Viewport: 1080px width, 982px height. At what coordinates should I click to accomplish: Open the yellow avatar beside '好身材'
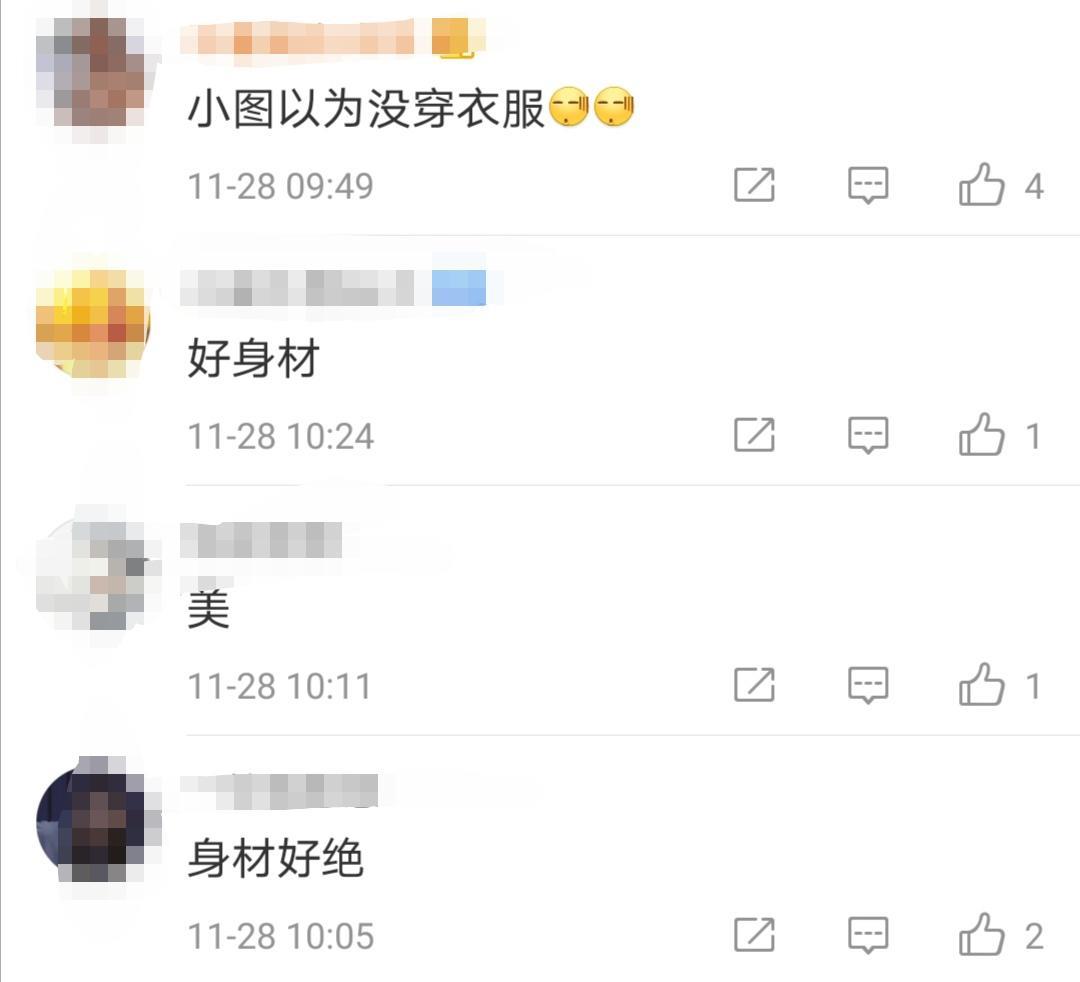click(x=92, y=323)
